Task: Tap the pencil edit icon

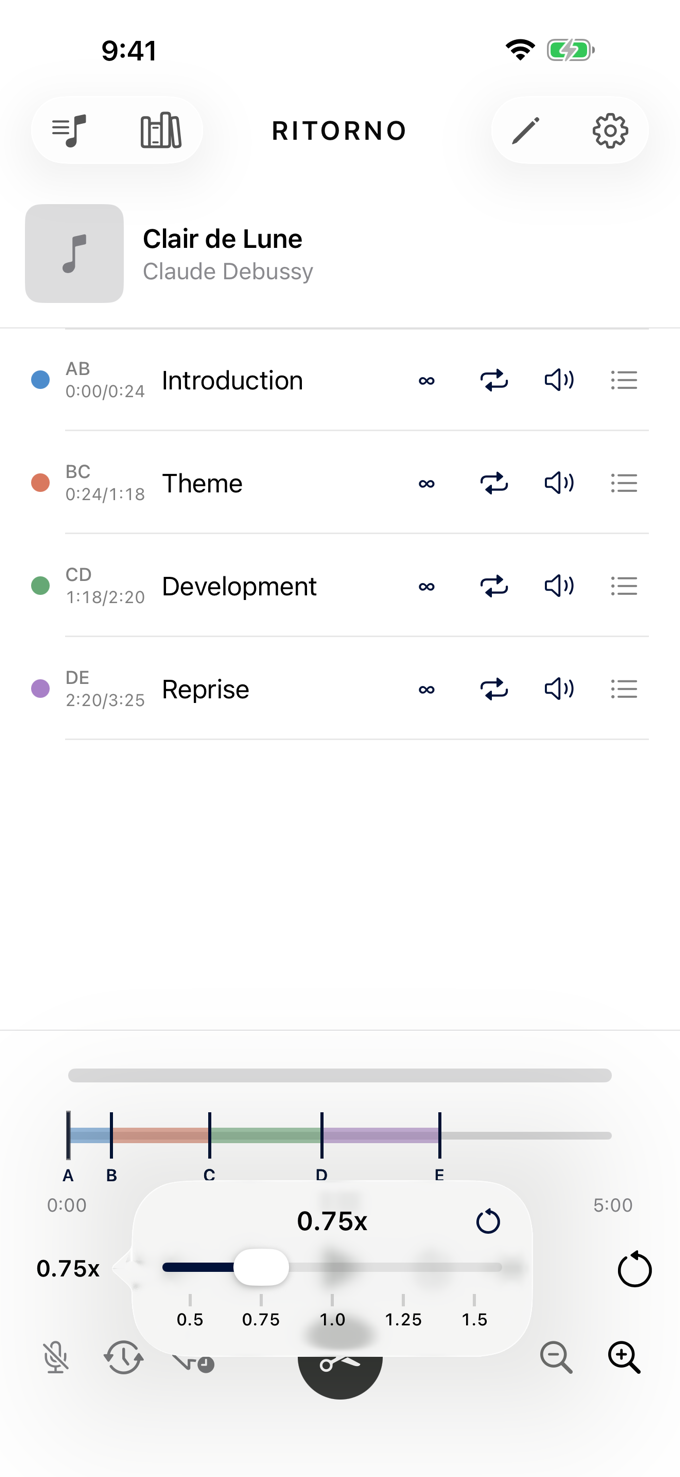Action: point(526,130)
